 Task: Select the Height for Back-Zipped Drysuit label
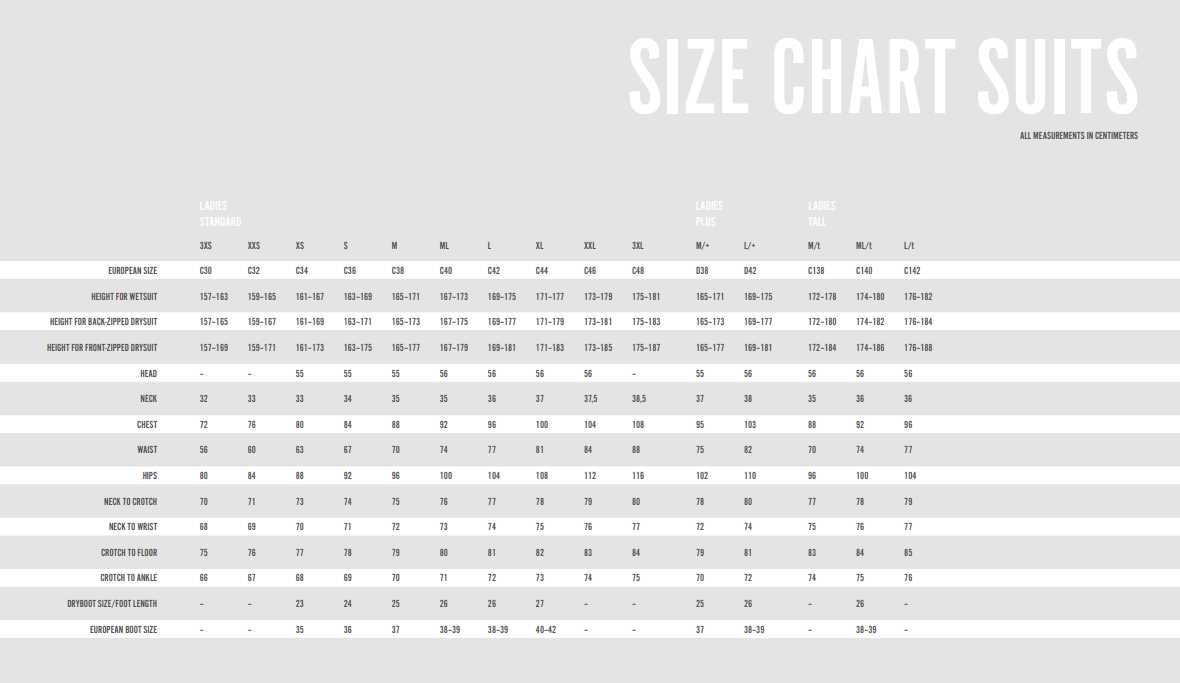click(x=104, y=322)
